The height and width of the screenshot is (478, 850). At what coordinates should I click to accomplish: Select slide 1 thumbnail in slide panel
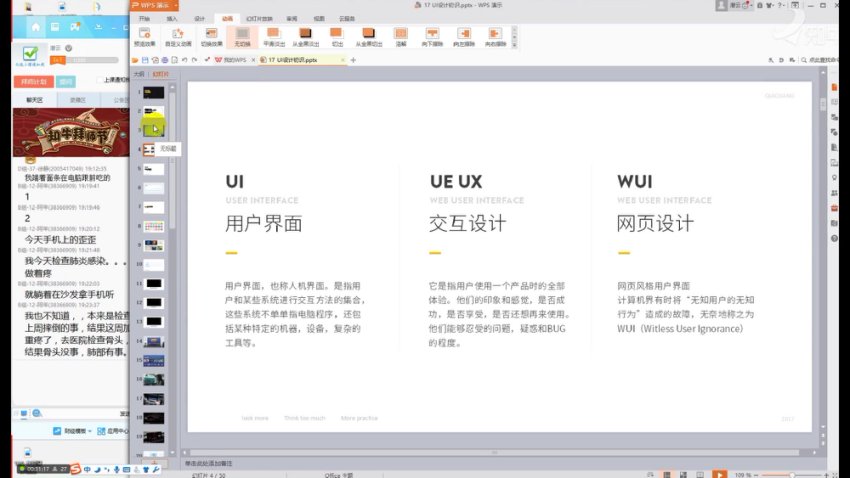153,92
